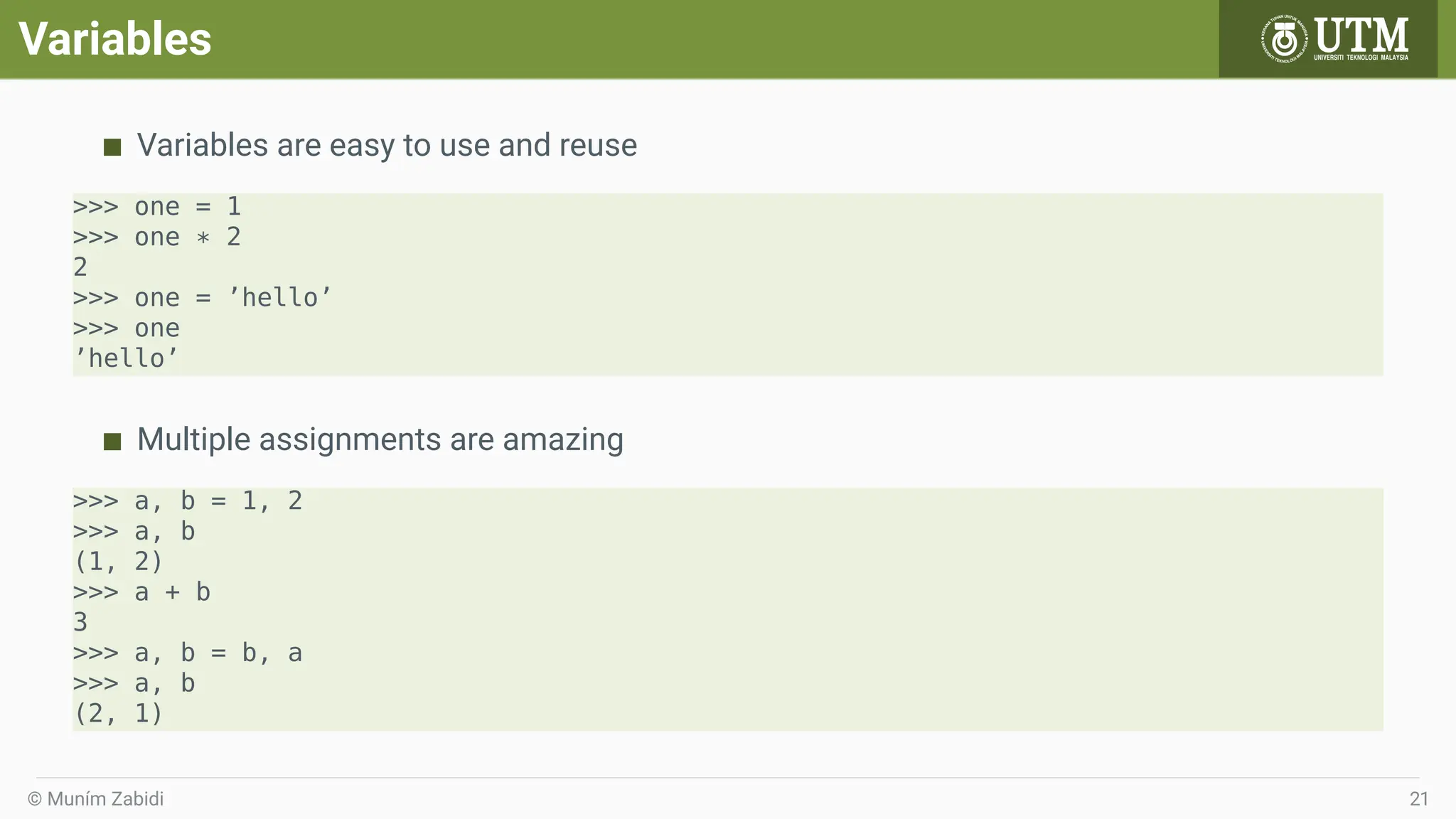The height and width of the screenshot is (819, 1456).
Task: Select the text 'Multiple assignments are amazing'
Action: [380, 439]
